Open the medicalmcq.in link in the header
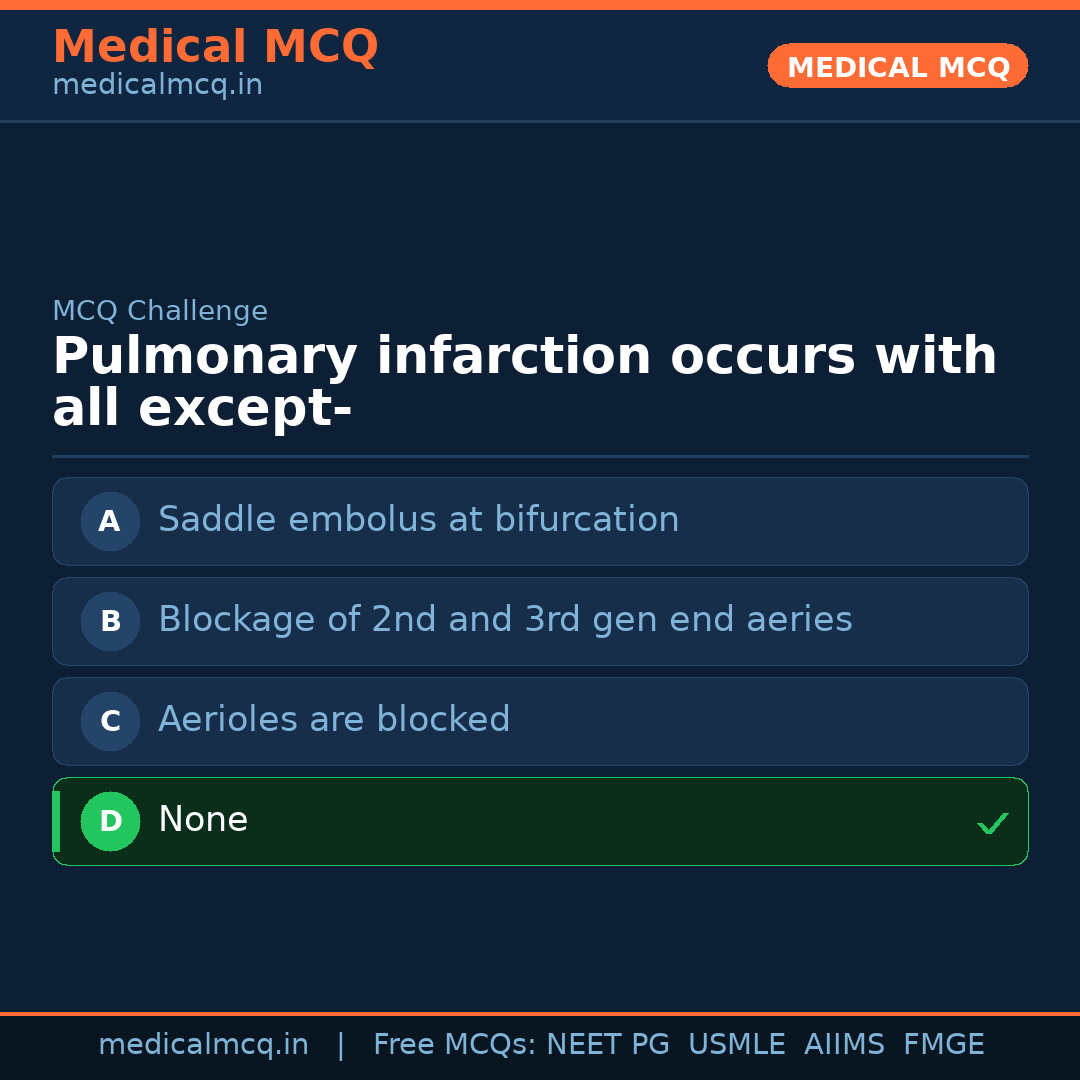The image size is (1080, 1080). coord(157,86)
